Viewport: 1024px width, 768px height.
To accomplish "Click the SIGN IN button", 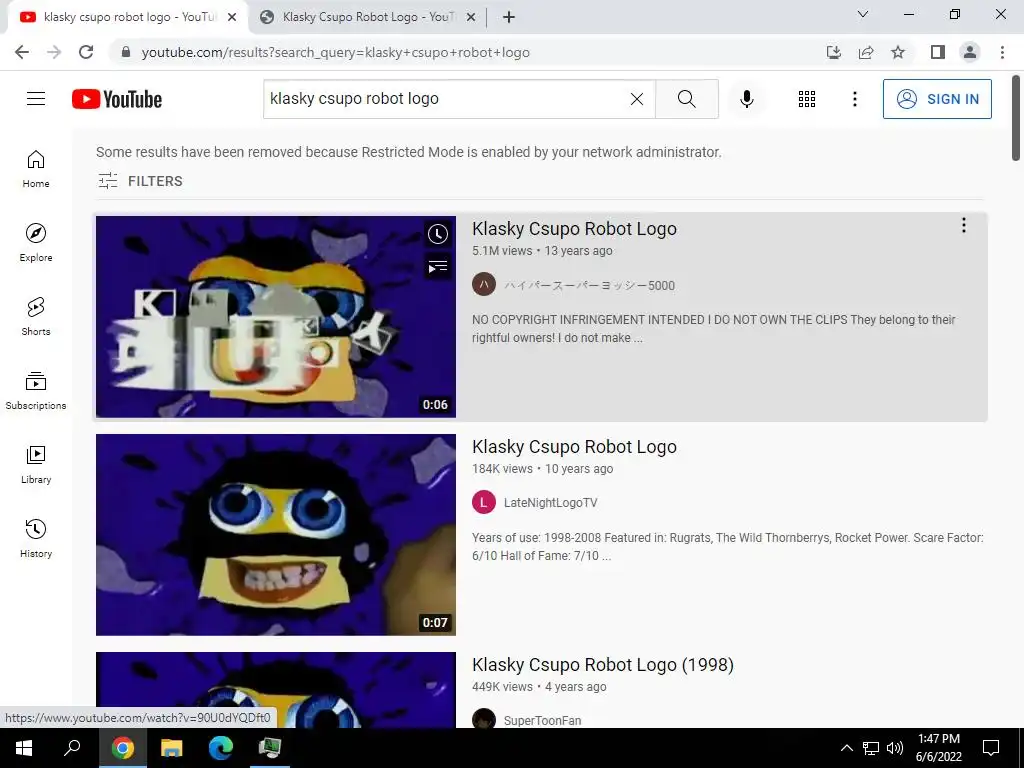I will tap(937, 99).
